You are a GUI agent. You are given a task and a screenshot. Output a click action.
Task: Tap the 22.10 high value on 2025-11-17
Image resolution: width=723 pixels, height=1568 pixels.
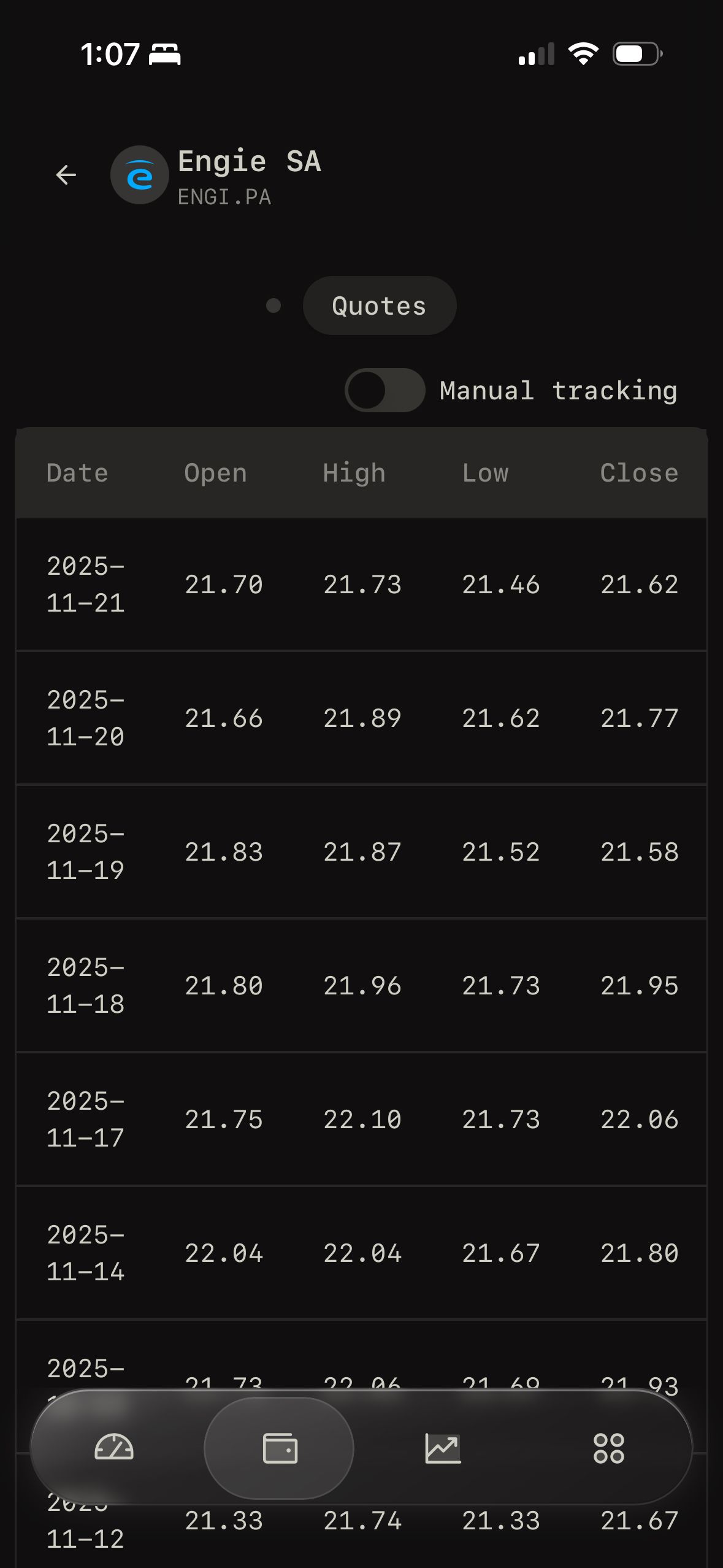click(362, 1120)
